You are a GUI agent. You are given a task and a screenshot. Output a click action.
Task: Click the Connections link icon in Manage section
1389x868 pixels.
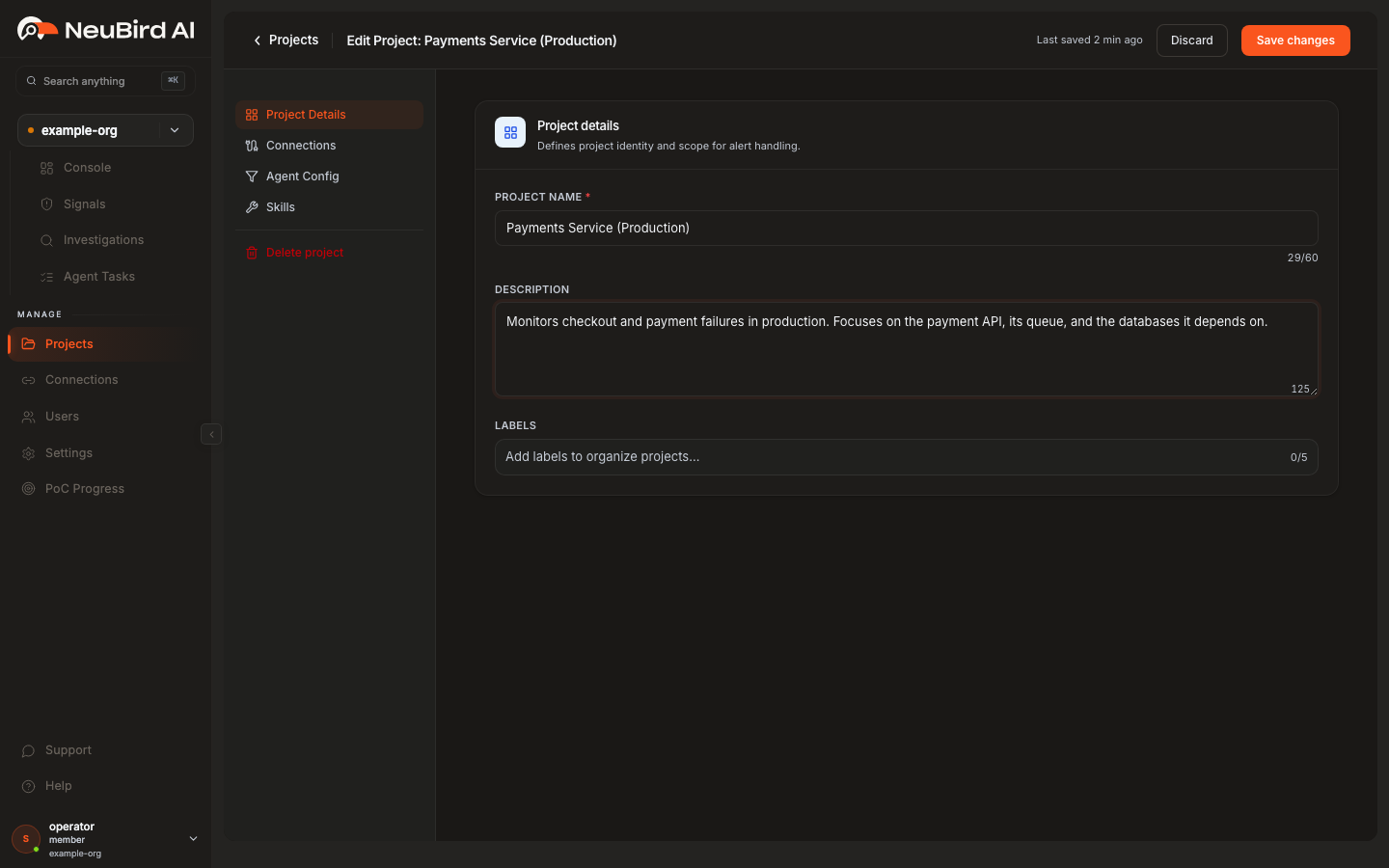coord(28,380)
